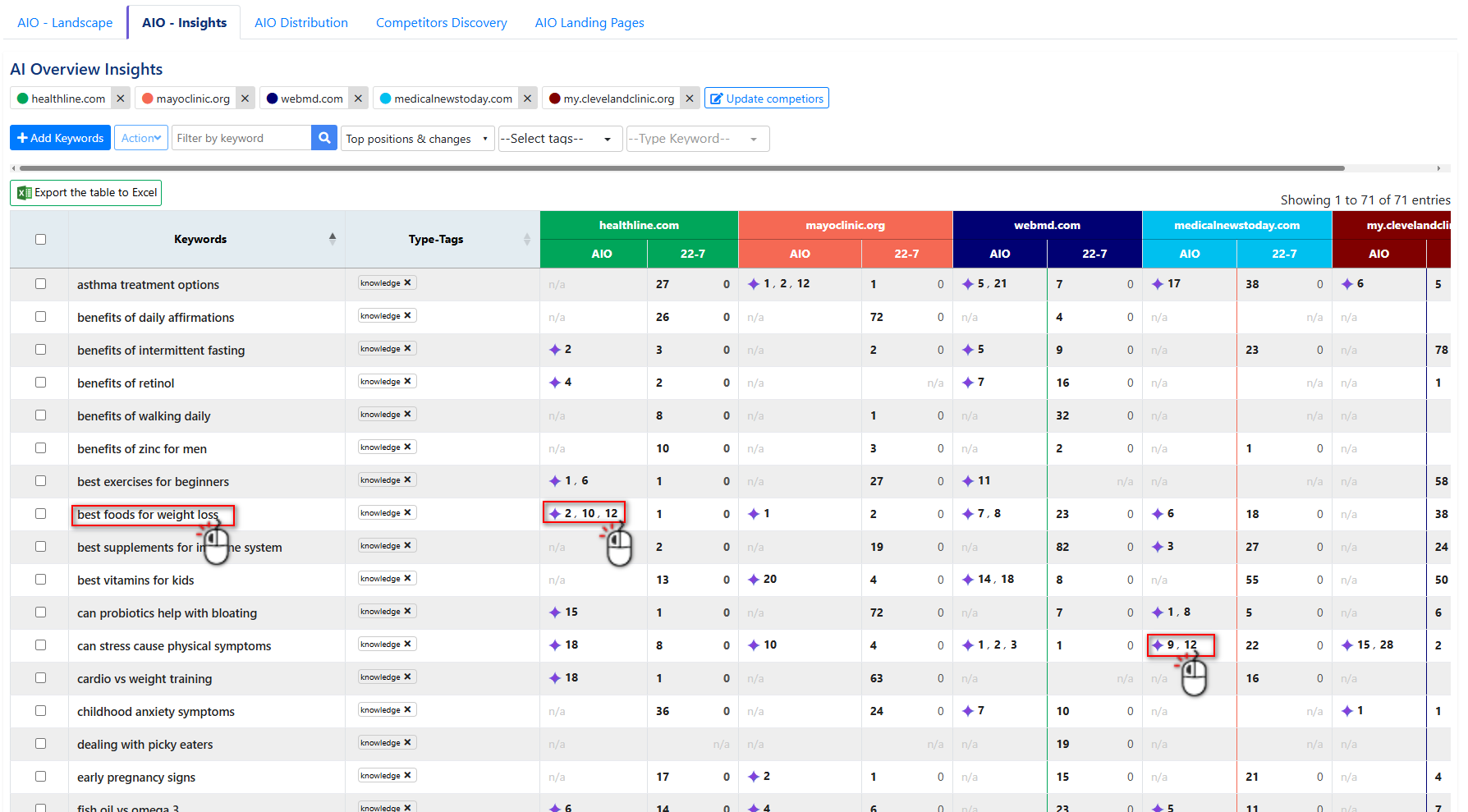Click the webmd.com column header
The image size is (1468, 812).
click(x=1047, y=225)
